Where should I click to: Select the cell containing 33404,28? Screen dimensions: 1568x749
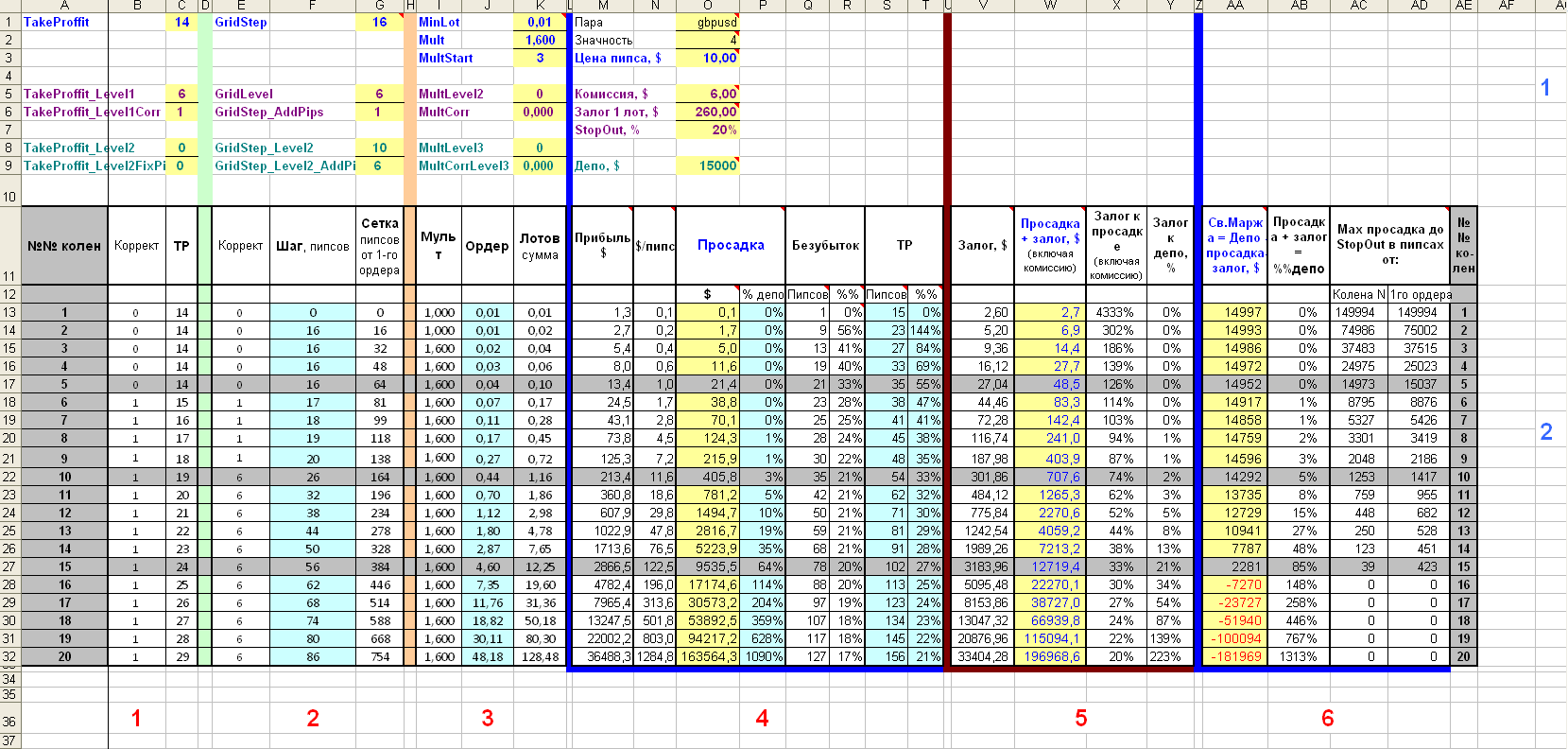pyautogui.click(x=983, y=656)
